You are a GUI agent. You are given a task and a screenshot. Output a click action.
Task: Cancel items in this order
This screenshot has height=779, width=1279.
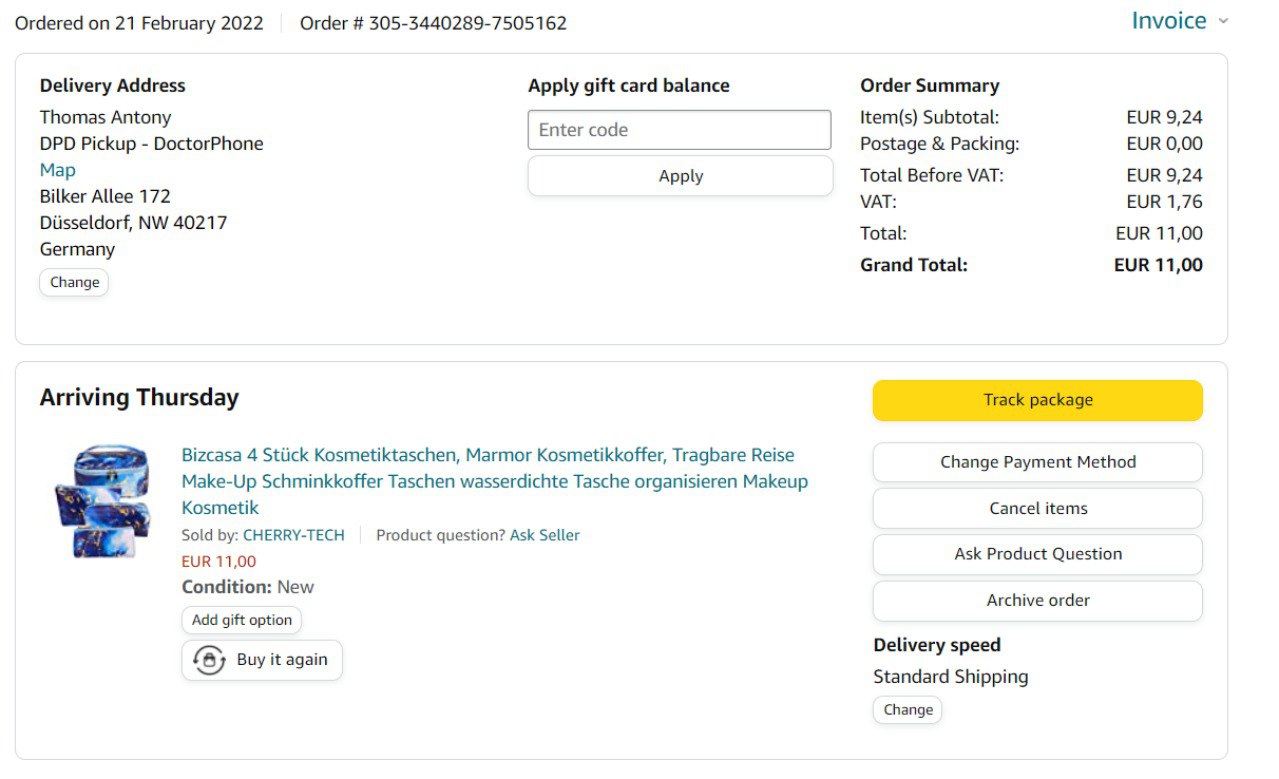tap(1037, 508)
